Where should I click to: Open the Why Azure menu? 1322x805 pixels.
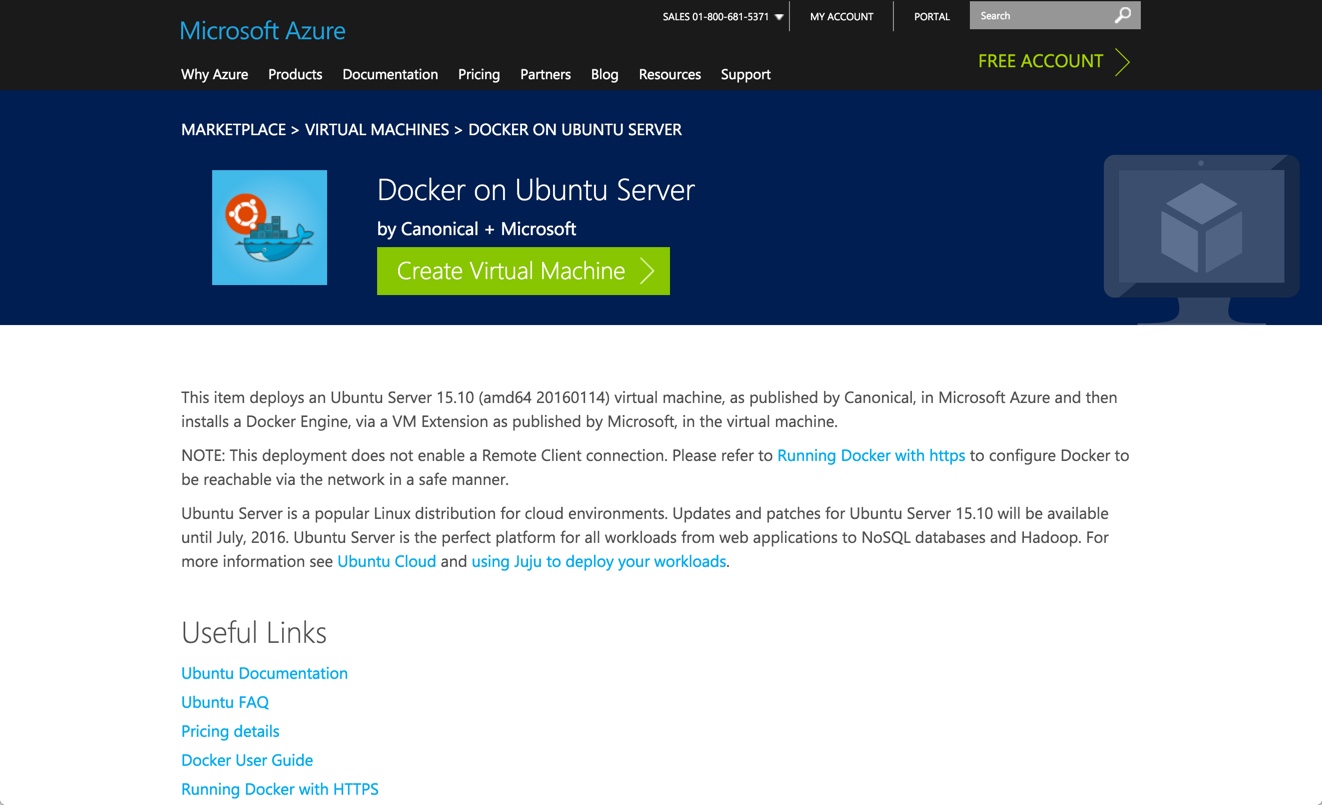tap(214, 75)
